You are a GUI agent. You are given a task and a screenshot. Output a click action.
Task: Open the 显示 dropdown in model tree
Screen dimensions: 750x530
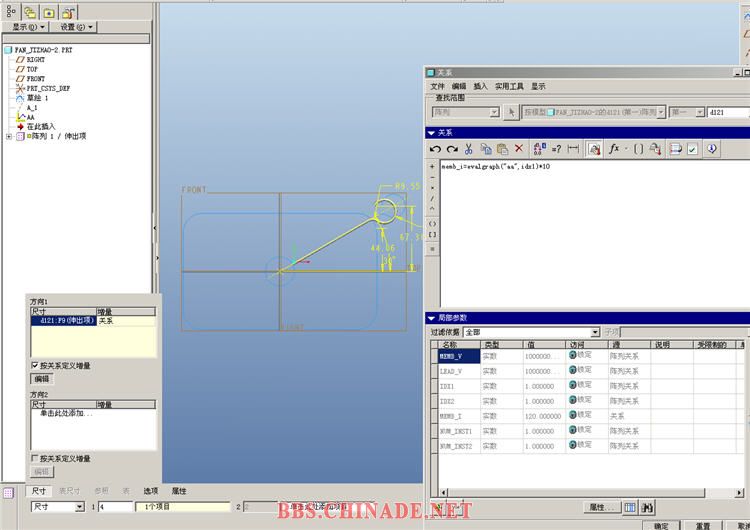[27, 27]
